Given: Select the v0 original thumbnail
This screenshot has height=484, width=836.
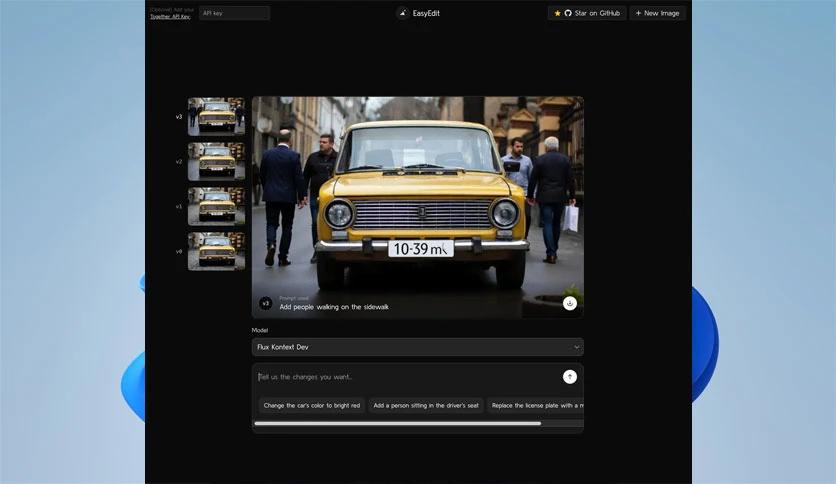Looking at the screenshot, I should coord(216,251).
